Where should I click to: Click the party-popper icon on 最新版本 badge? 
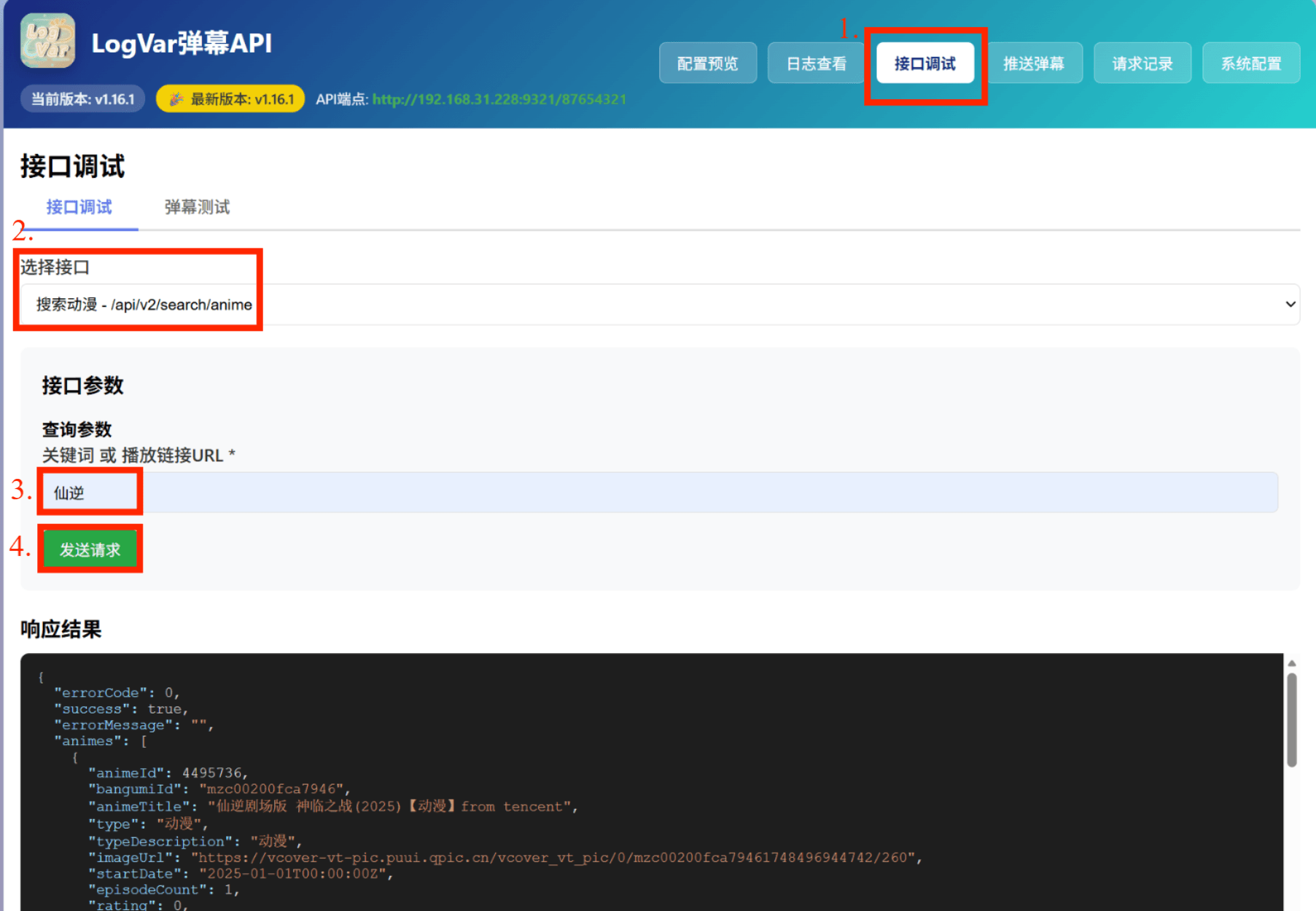coord(175,98)
